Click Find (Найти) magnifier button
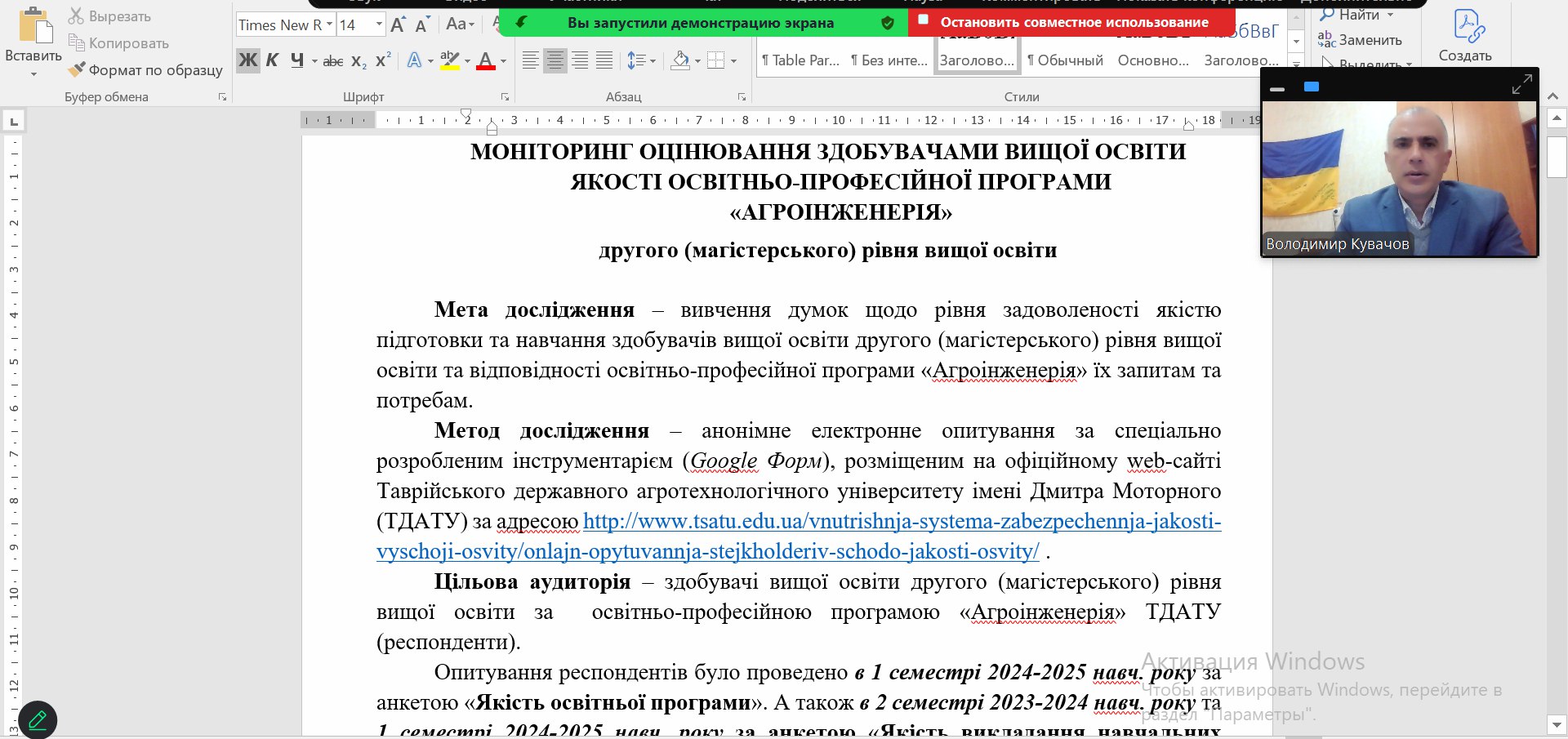Image resolution: width=1568 pixels, height=739 pixels. (x=1349, y=15)
